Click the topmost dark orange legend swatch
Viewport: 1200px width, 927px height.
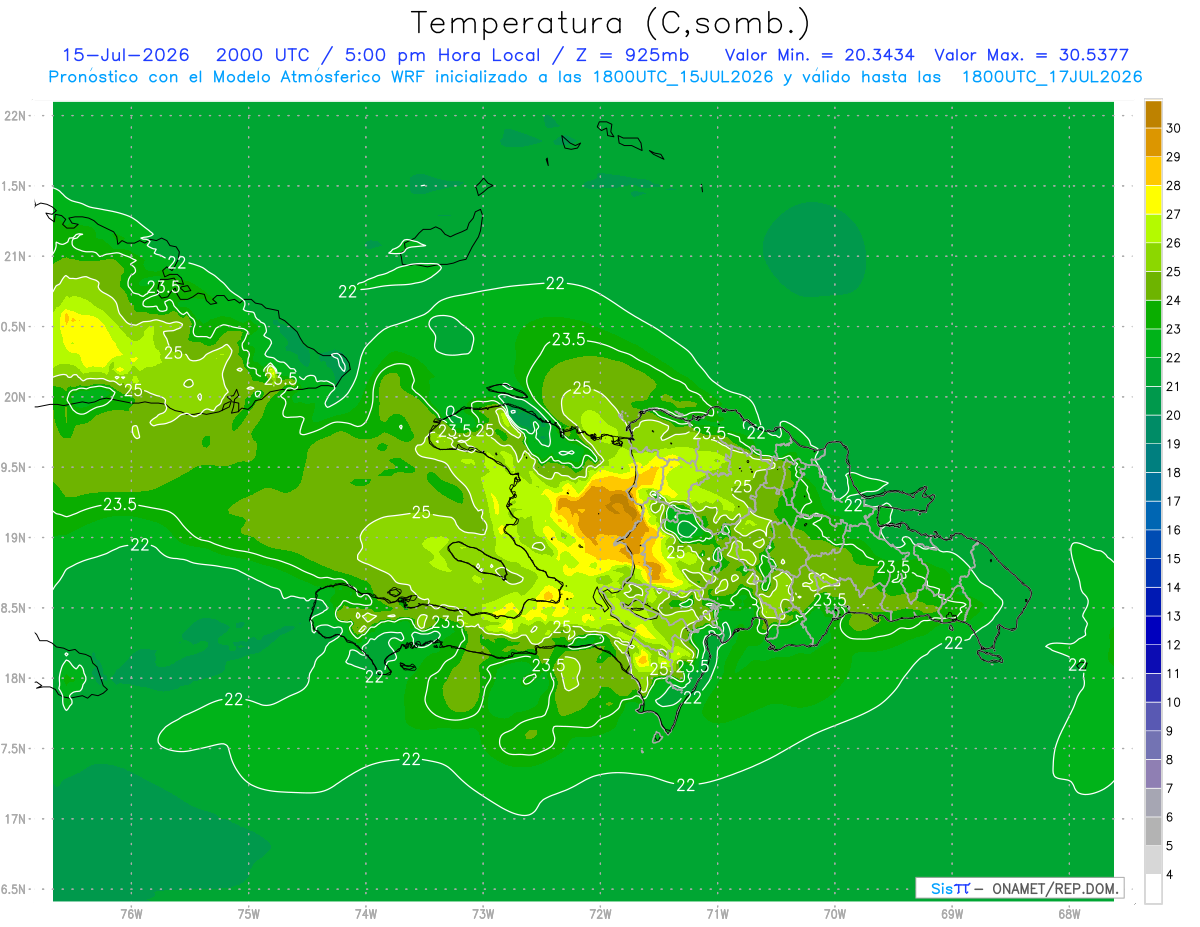(x=1153, y=114)
